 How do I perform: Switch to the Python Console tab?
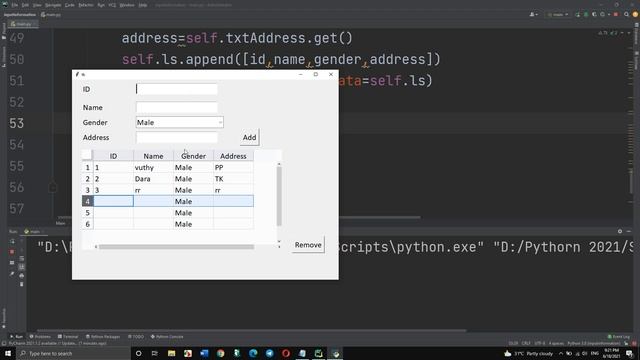pyautogui.click(x=167, y=337)
